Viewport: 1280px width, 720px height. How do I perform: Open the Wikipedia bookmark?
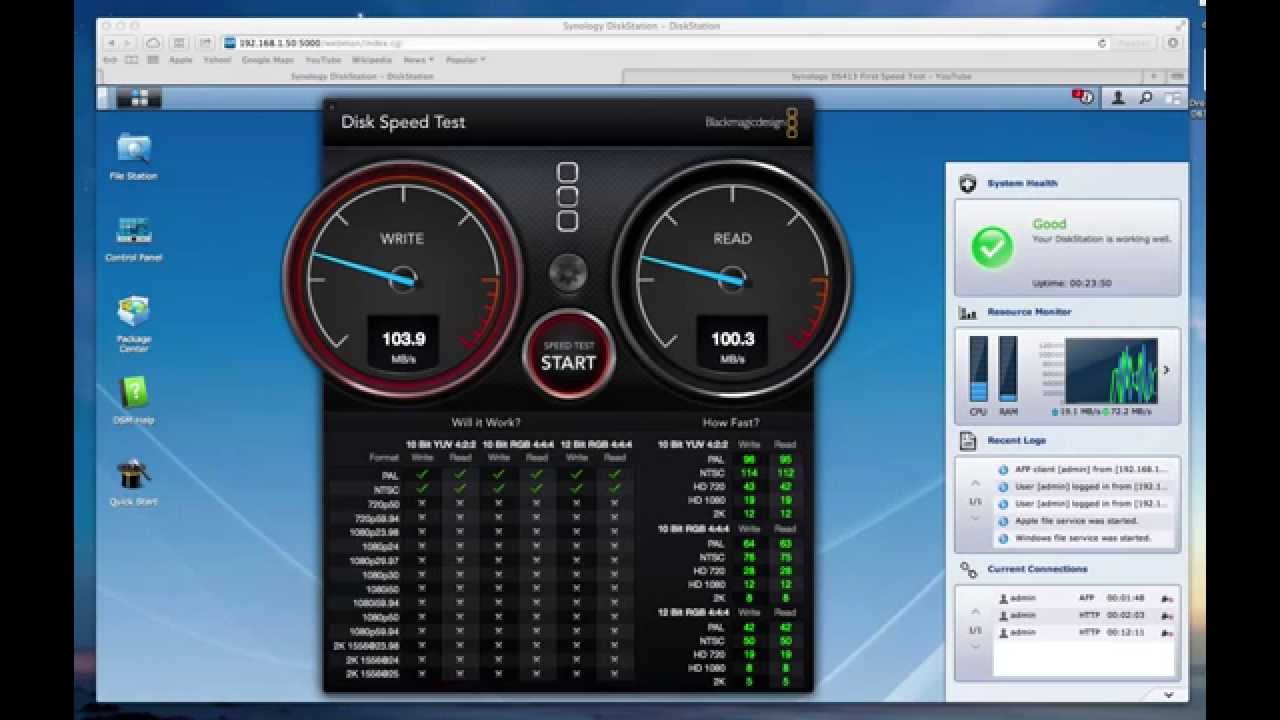point(372,60)
